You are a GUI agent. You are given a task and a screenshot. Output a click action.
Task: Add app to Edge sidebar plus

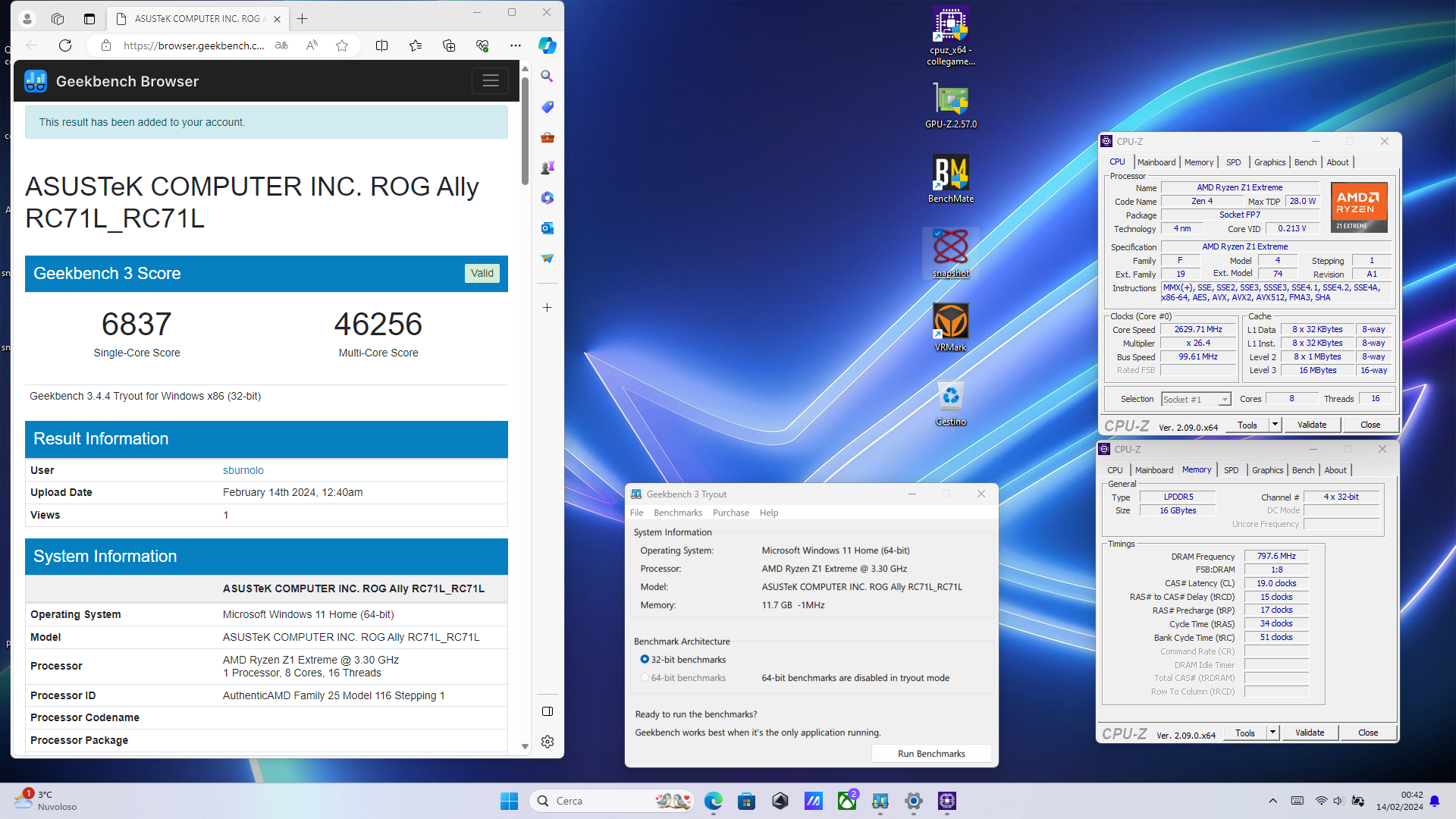pyautogui.click(x=548, y=308)
